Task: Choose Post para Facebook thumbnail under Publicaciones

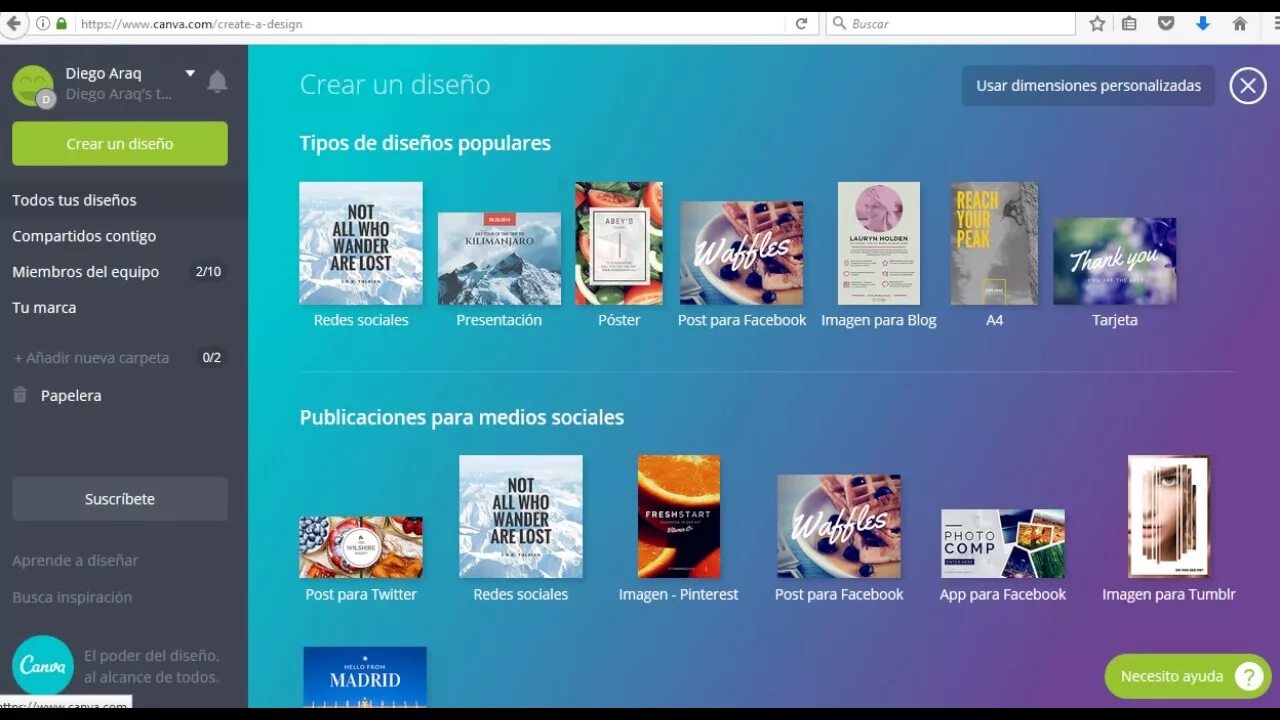Action: (839, 526)
